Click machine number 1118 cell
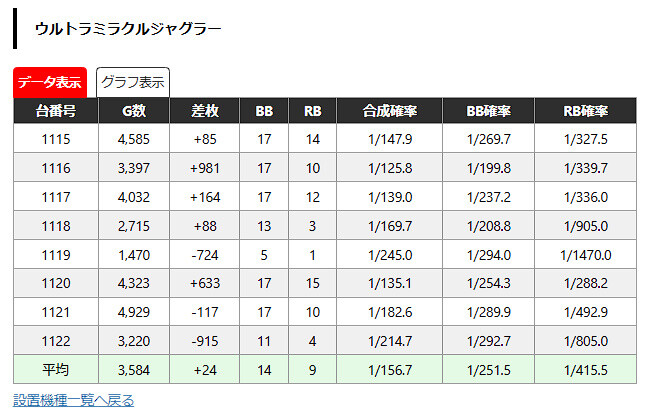This screenshot has width=647, height=418. click(x=56, y=225)
